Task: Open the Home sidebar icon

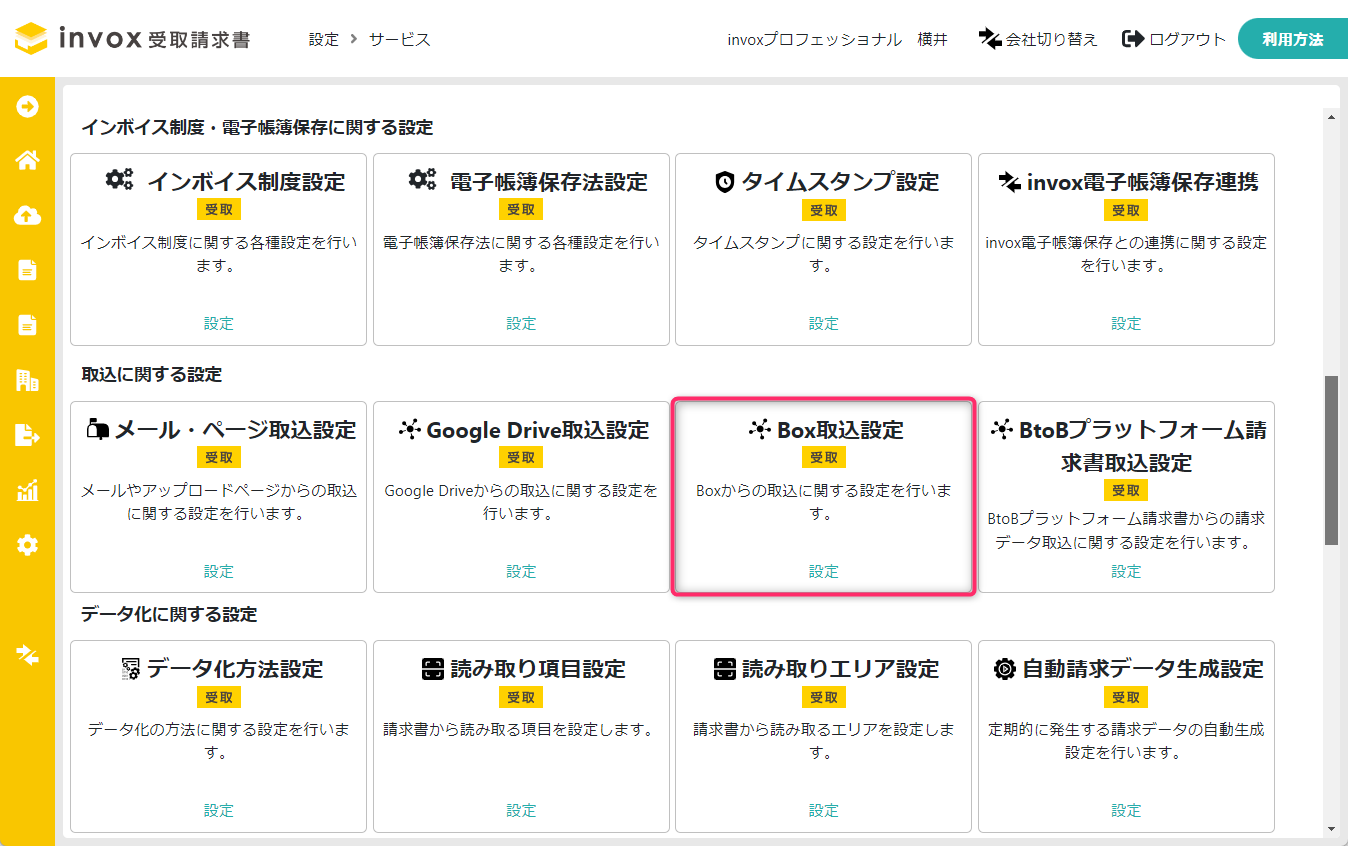Action: click(x=27, y=159)
